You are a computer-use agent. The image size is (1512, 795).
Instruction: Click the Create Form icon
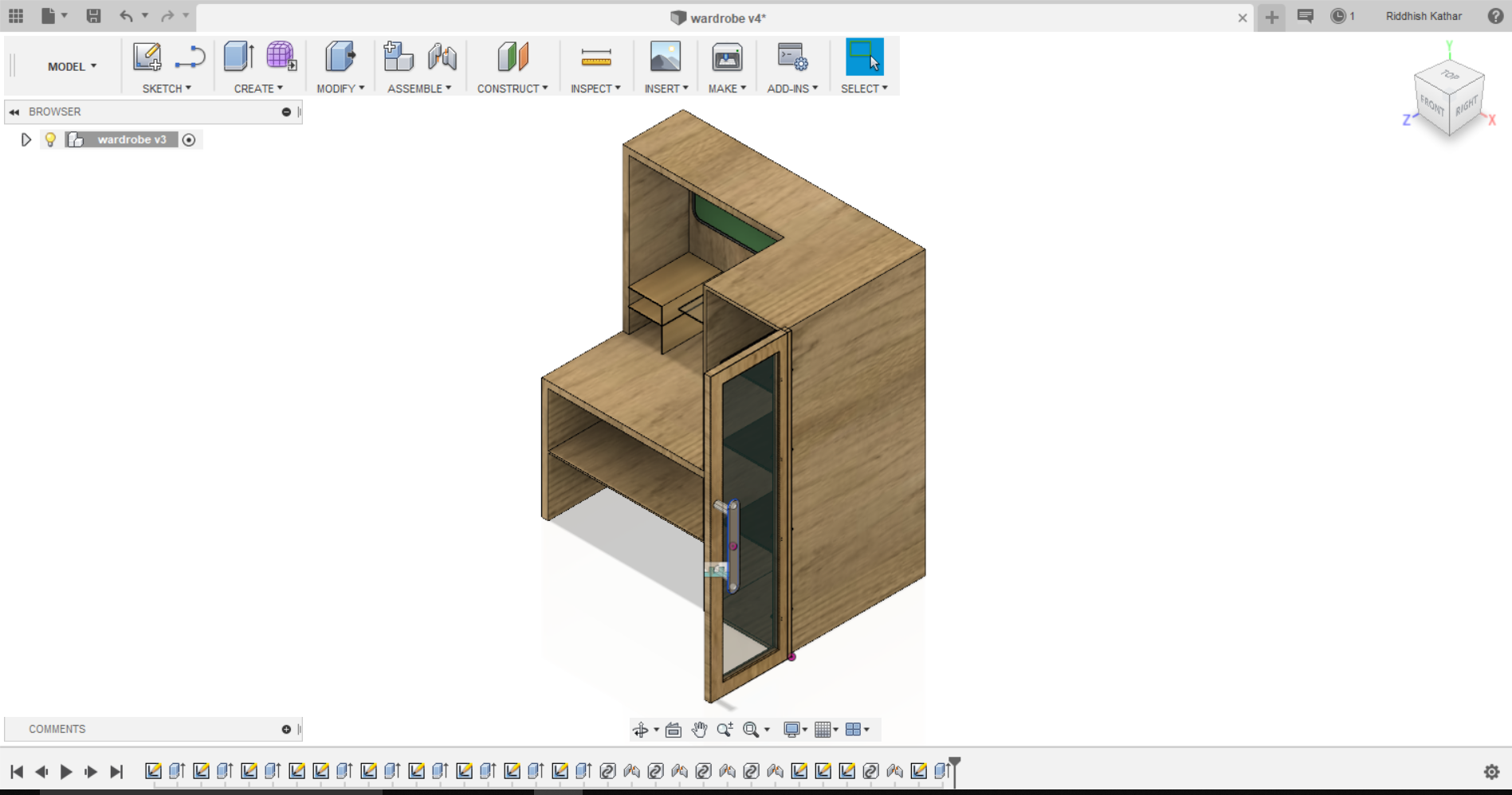coord(281,57)
